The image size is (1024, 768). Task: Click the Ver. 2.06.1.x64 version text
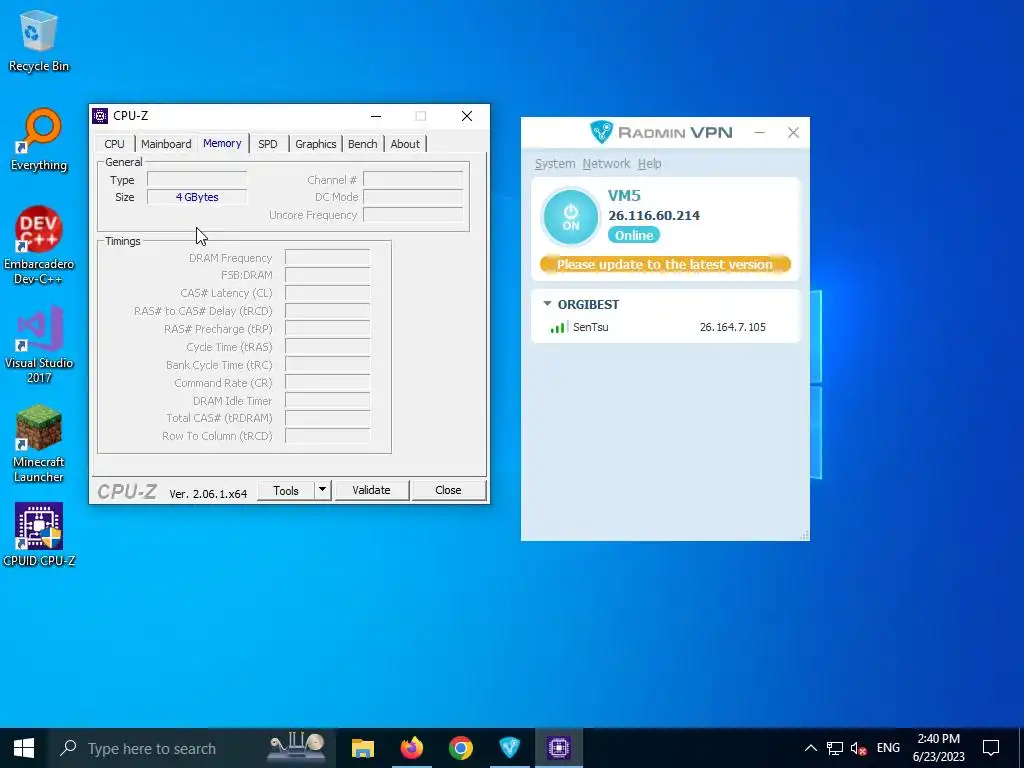pos(208,494)
